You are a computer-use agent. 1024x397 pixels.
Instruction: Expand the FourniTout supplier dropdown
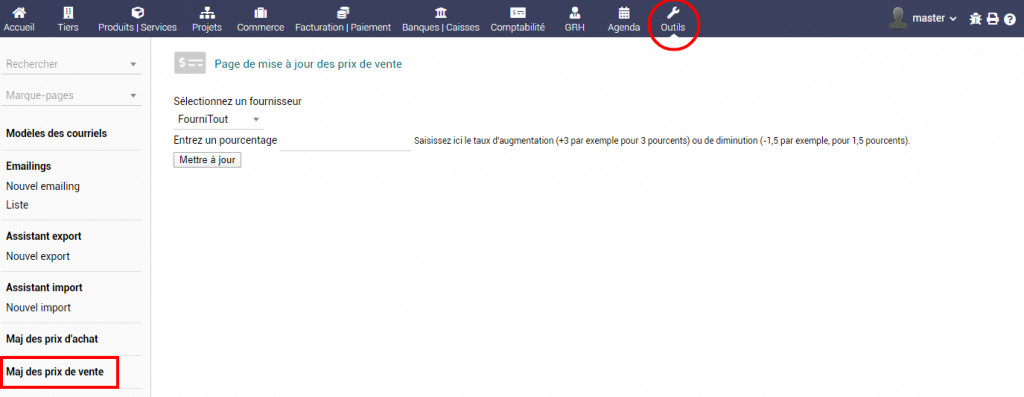(x=218, y=119)
